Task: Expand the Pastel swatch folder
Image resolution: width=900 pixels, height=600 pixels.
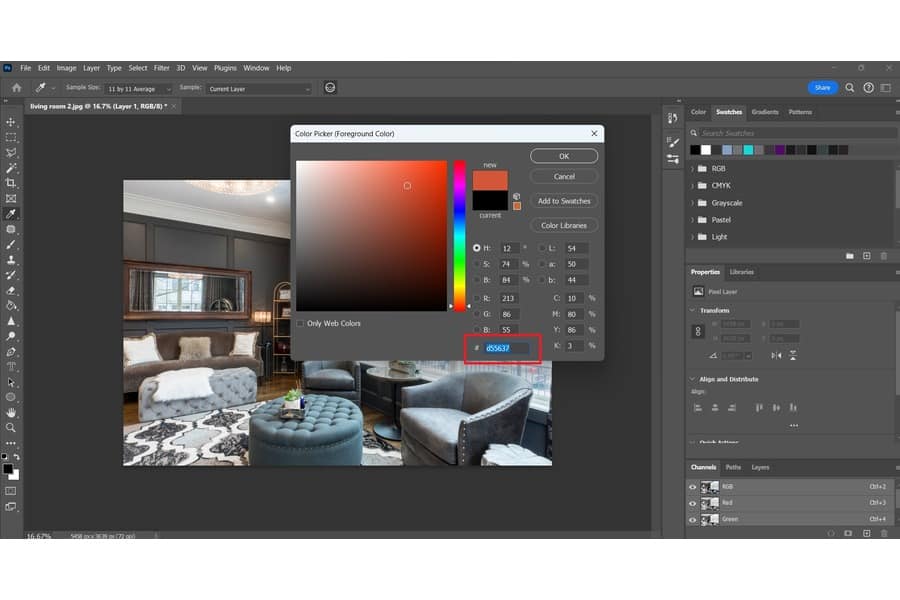Action: [x=692, y=220]
